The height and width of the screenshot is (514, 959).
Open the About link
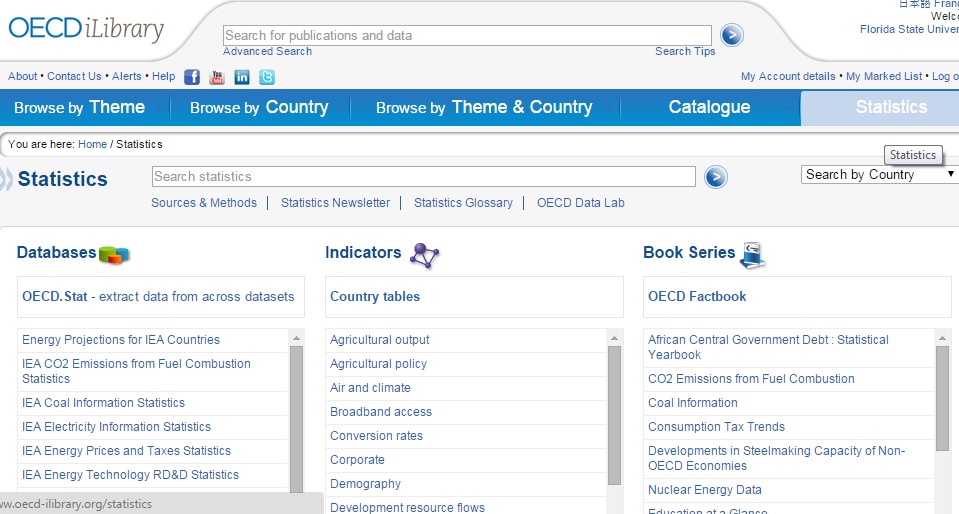[x=23, y=76]
